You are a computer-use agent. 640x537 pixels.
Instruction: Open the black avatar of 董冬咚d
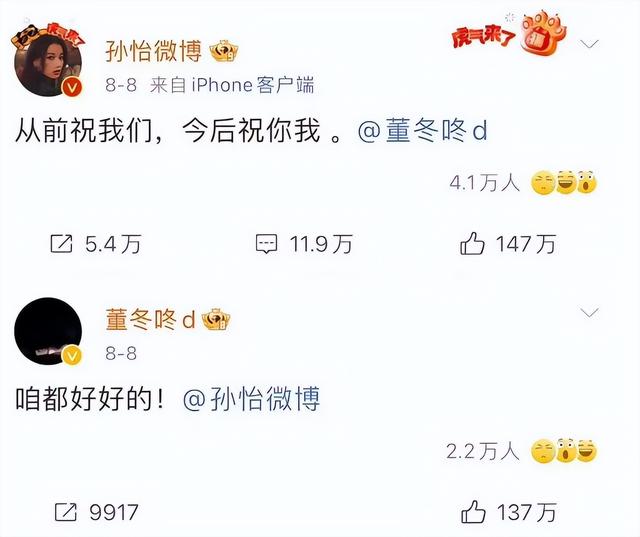click(48, 331)
